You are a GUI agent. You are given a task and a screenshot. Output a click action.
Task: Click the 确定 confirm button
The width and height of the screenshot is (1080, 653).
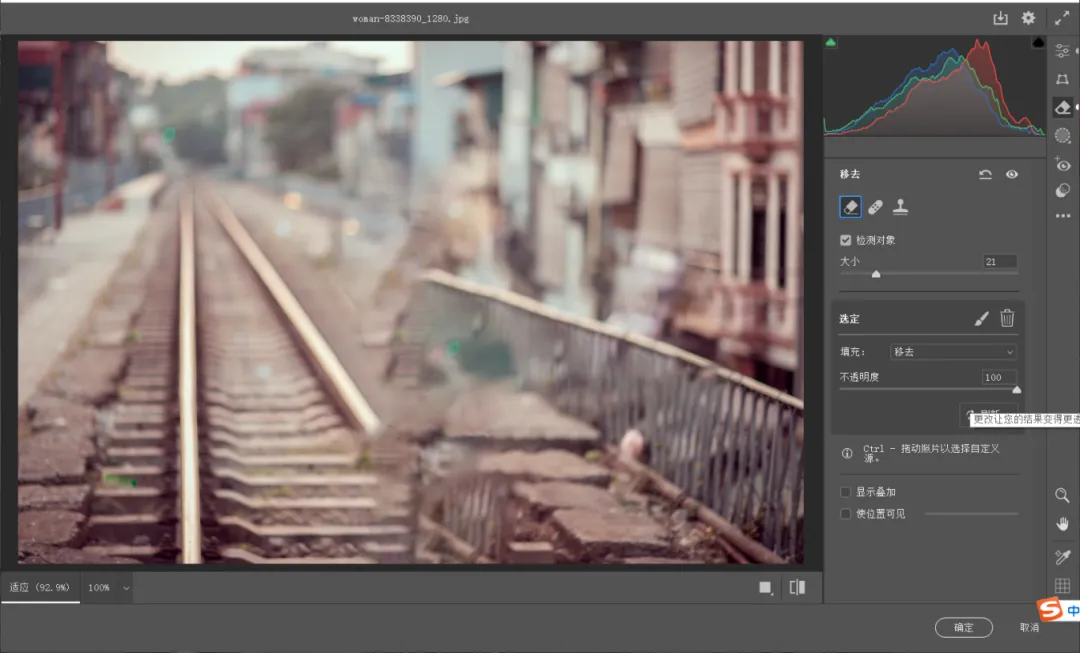click(963, 627)
